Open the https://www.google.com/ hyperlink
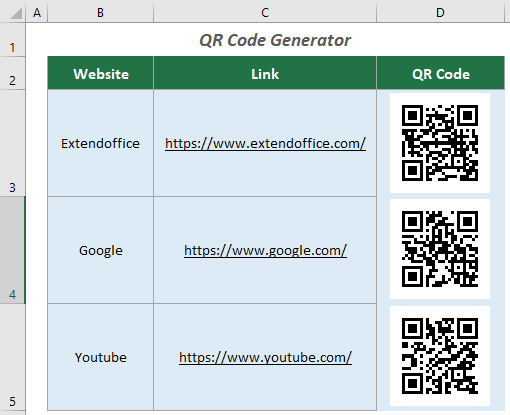This screenshot has width=510, height=415. pyautogui.click(x=265, y=251)
